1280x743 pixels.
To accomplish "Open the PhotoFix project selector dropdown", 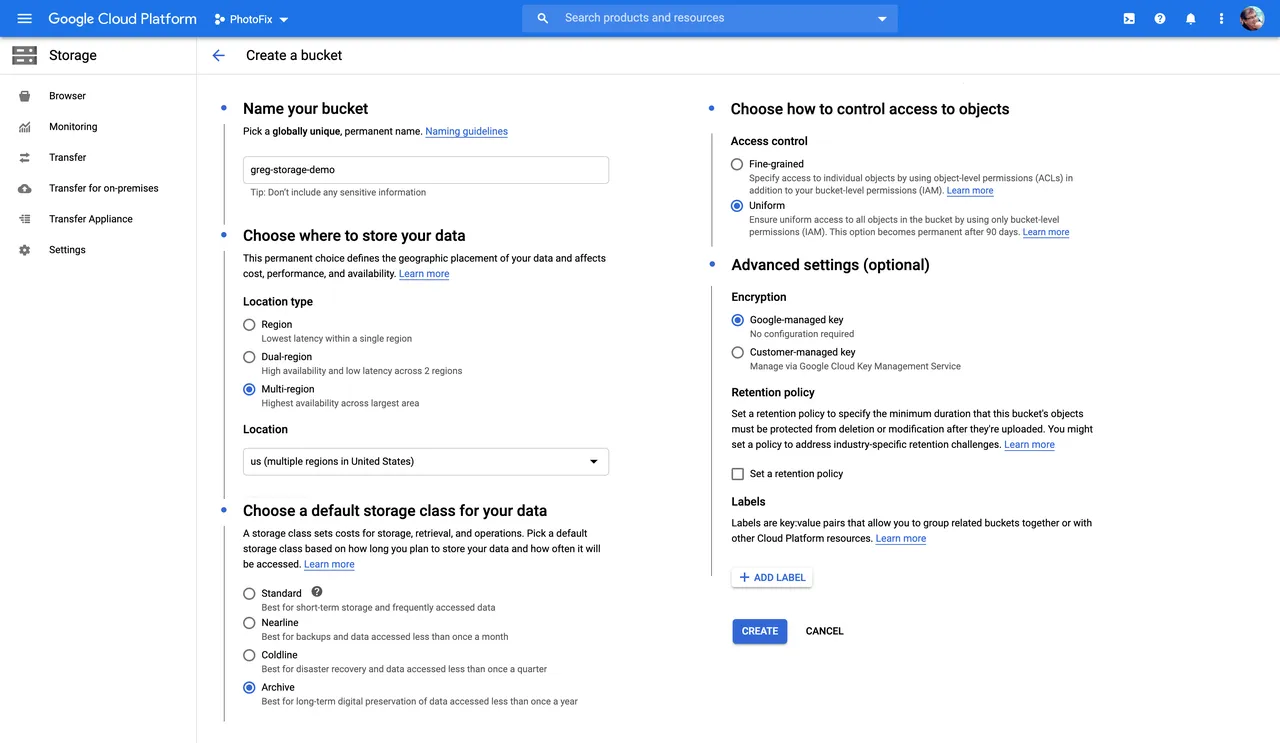I will point(252,19).
